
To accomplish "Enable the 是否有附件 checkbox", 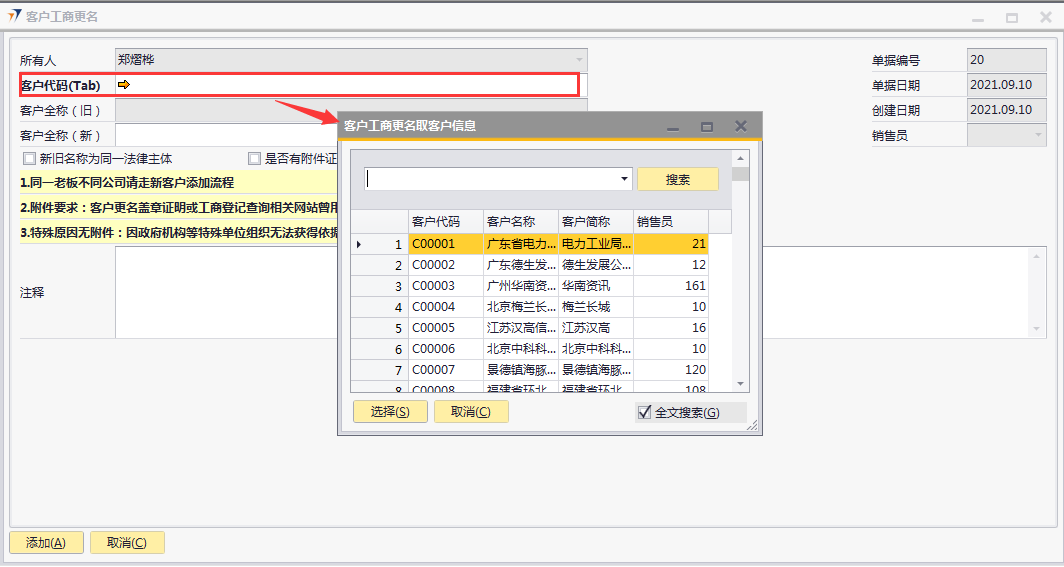I will (x=255, y=159).
